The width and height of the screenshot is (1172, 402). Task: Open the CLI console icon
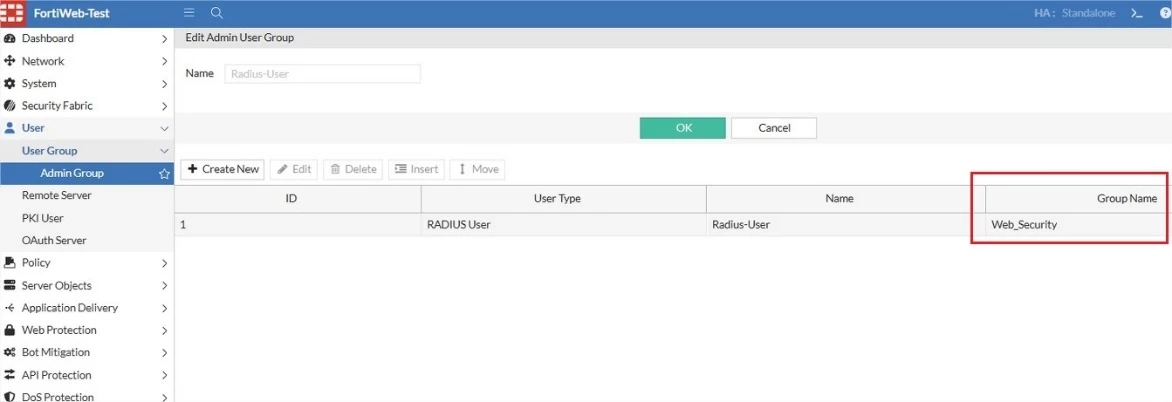[1137, 13]
